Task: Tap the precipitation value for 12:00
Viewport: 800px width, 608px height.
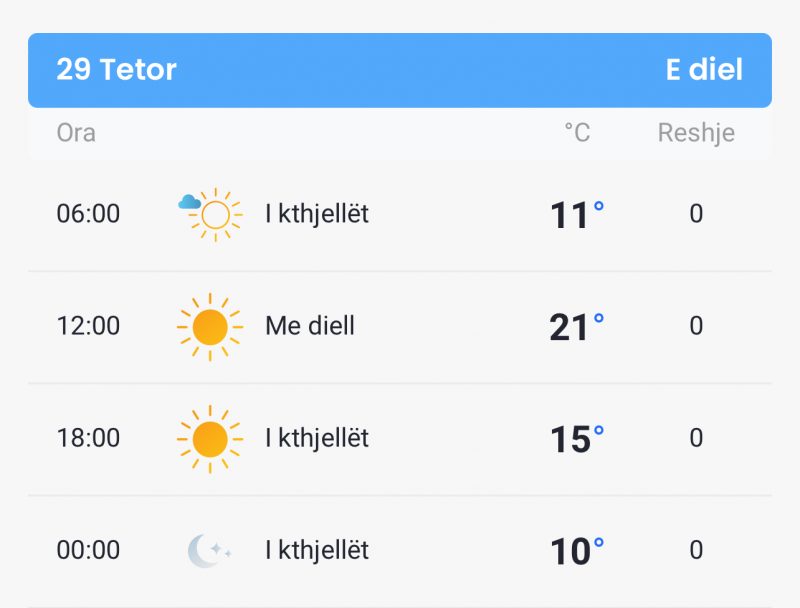Action: [x=696, y=326]
